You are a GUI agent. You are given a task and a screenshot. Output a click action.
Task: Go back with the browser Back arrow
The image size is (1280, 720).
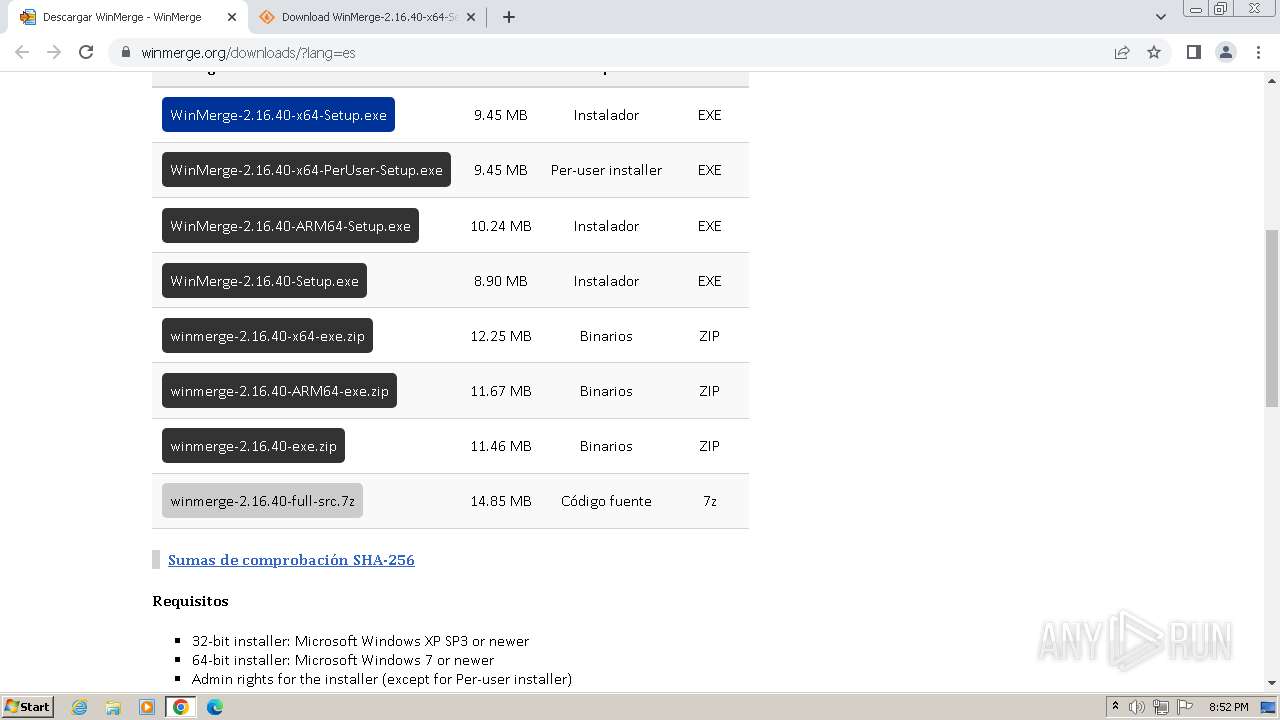22,52
